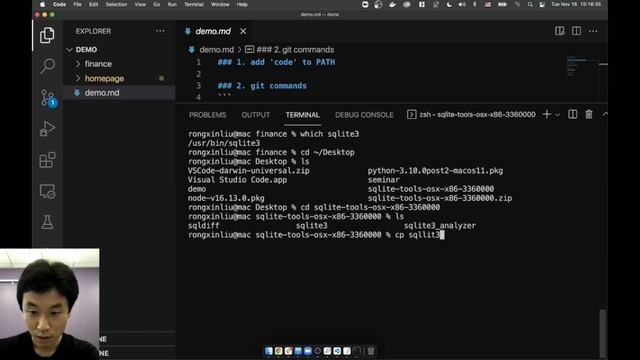This screenshot has width=640, height=360.
Task: Click the Finder icon in the Dock
Action: 269,351
